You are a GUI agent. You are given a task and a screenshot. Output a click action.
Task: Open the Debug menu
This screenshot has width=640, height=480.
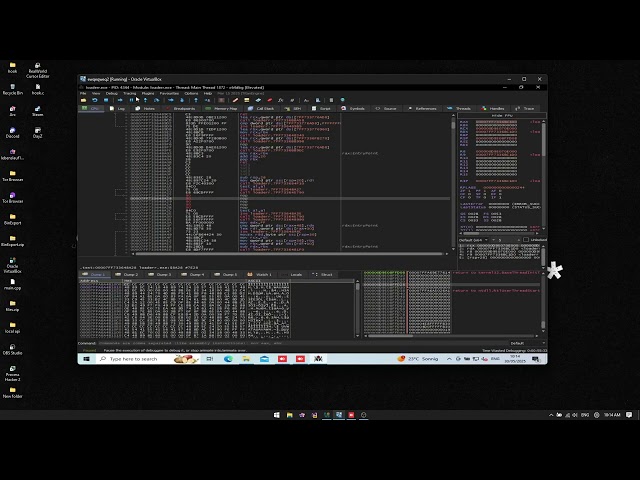(x=111, y=93)
